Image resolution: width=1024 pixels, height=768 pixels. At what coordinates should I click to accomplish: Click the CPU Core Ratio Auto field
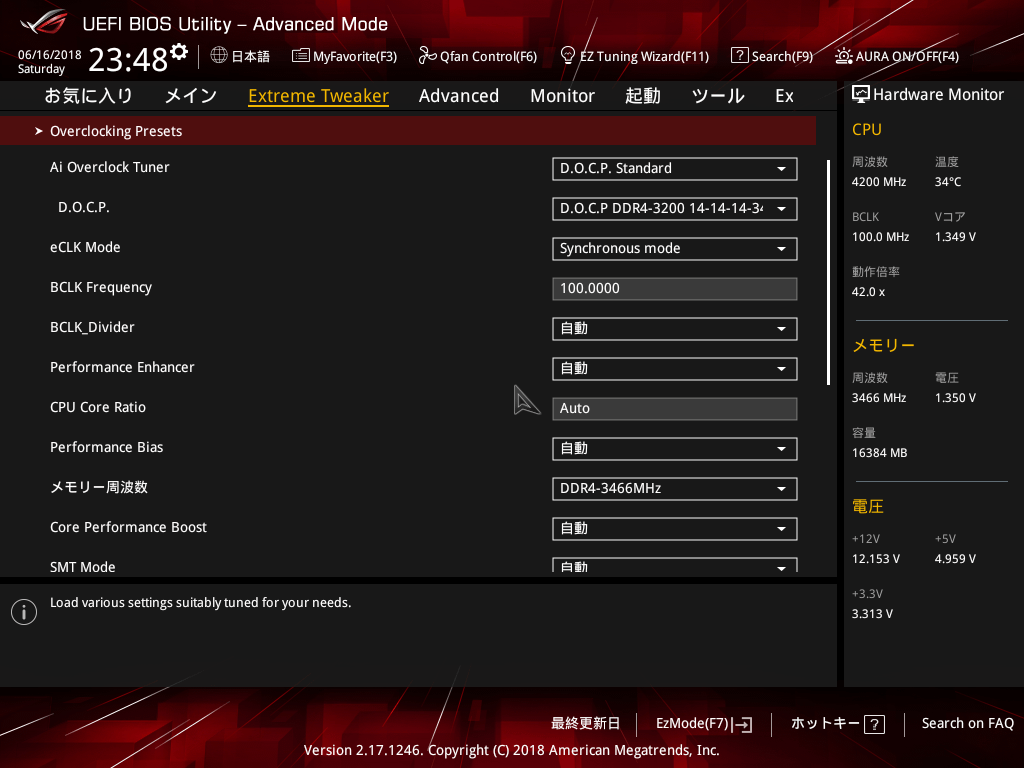[x=675, y=409]
